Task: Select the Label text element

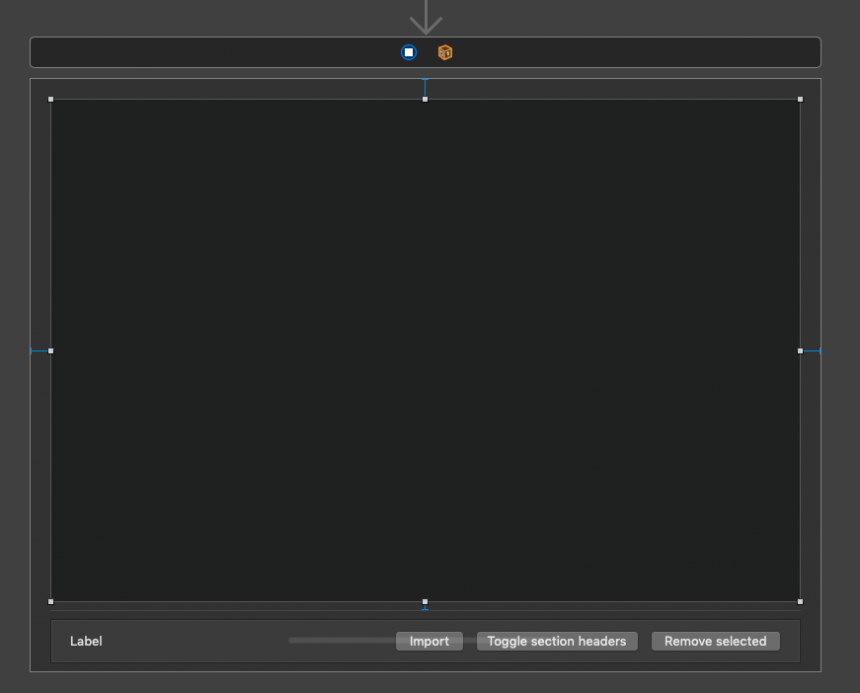Action: tap(86, 641)
